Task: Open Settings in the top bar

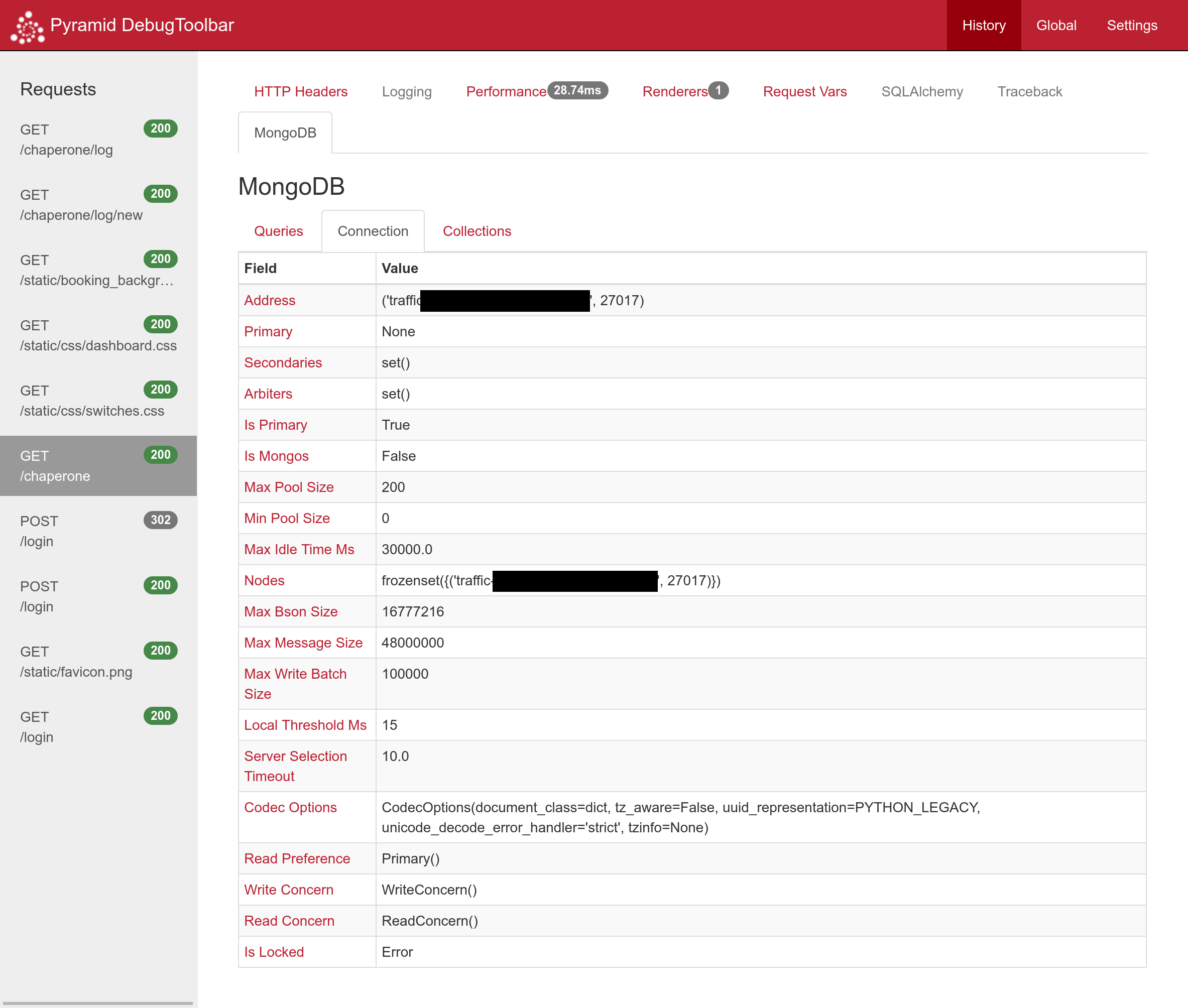Action: click(1131, 25)
